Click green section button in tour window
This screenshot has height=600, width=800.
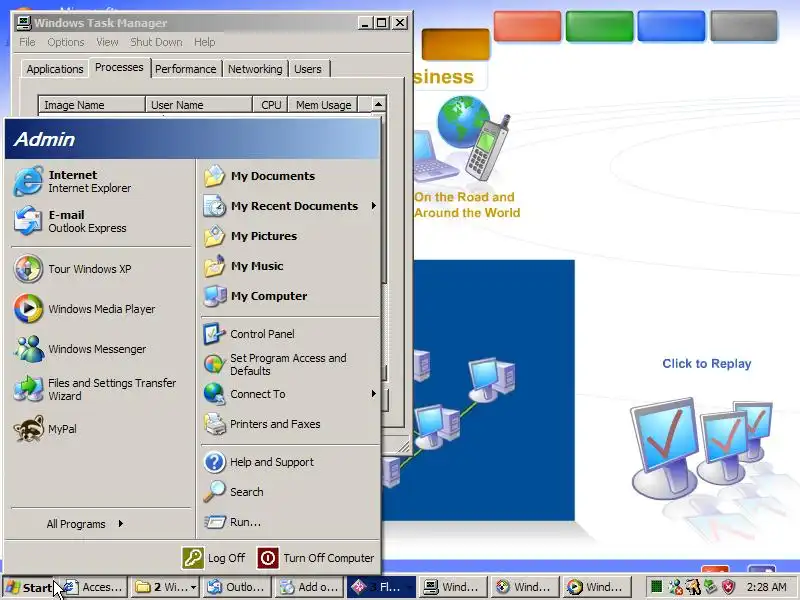click(599, 25)
